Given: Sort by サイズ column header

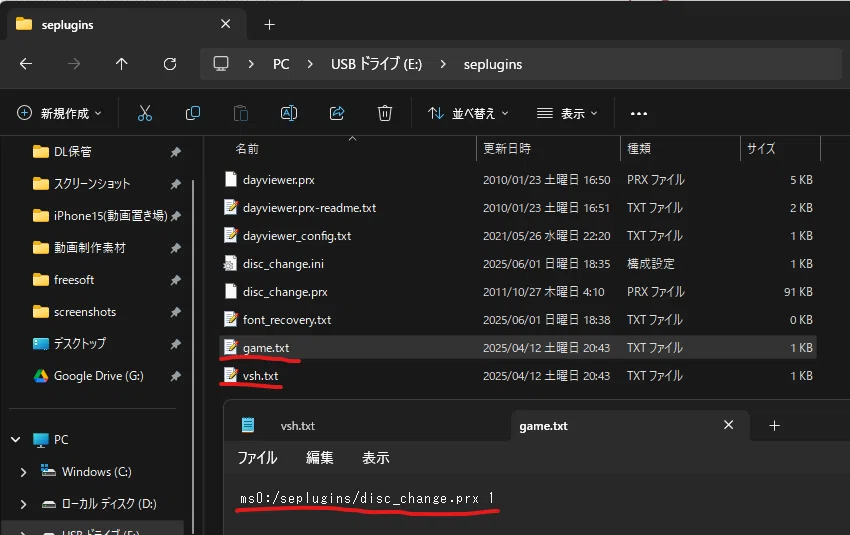Looking at the screenshot, I should click(761, 149).
